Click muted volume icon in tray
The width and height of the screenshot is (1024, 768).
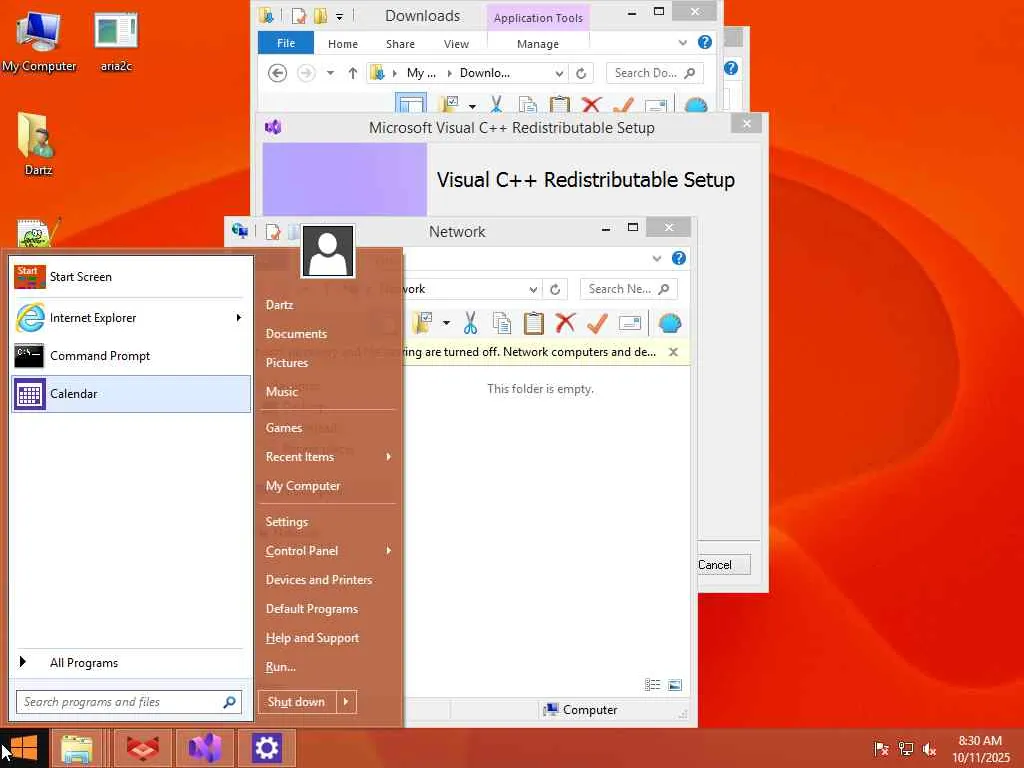pyautogui.click(x=929, y=749)
